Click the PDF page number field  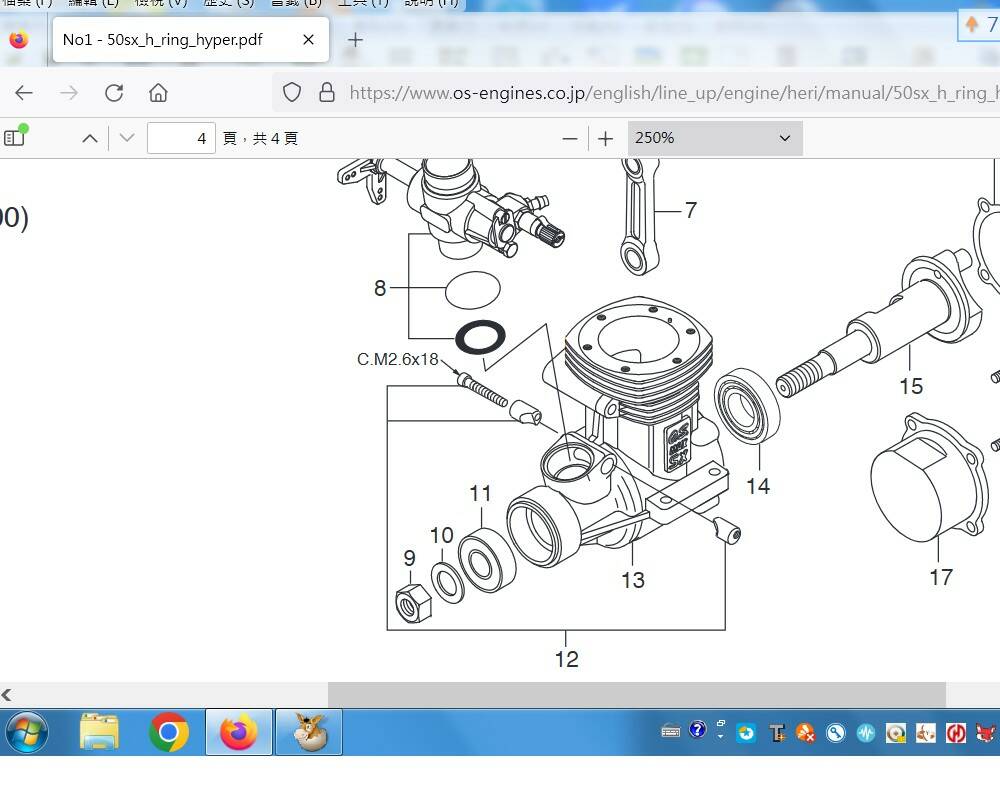click(181, 138)
